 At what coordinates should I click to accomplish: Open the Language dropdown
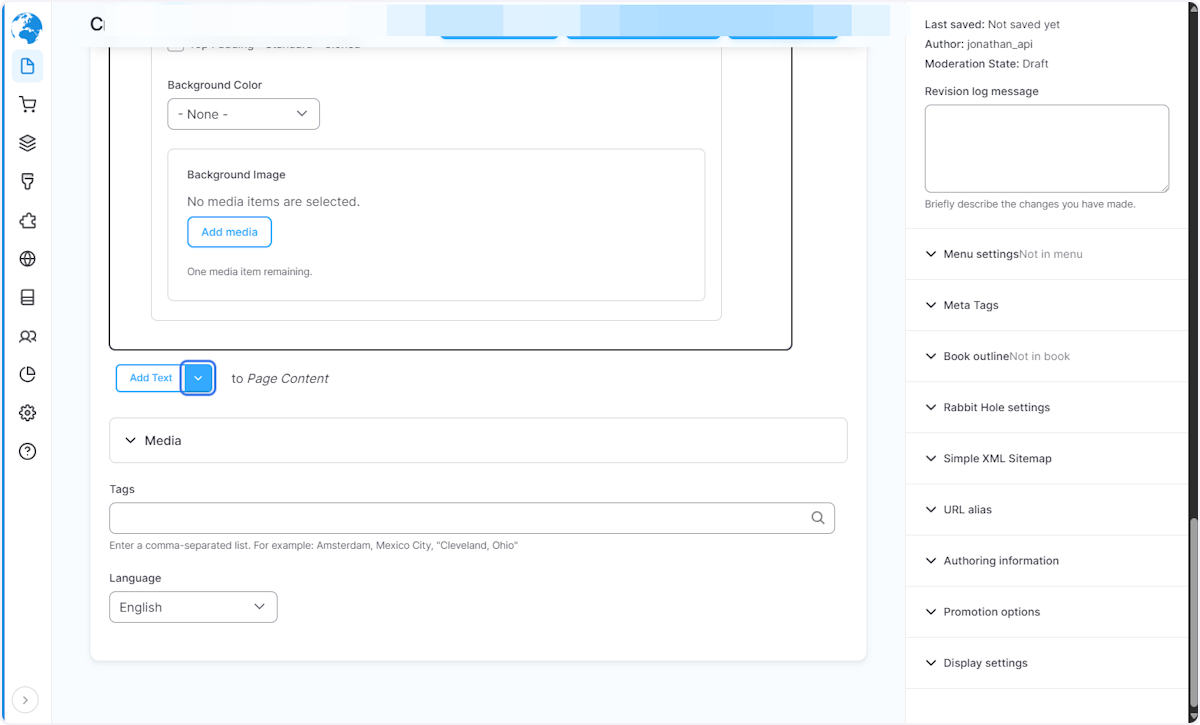(193, 607)
